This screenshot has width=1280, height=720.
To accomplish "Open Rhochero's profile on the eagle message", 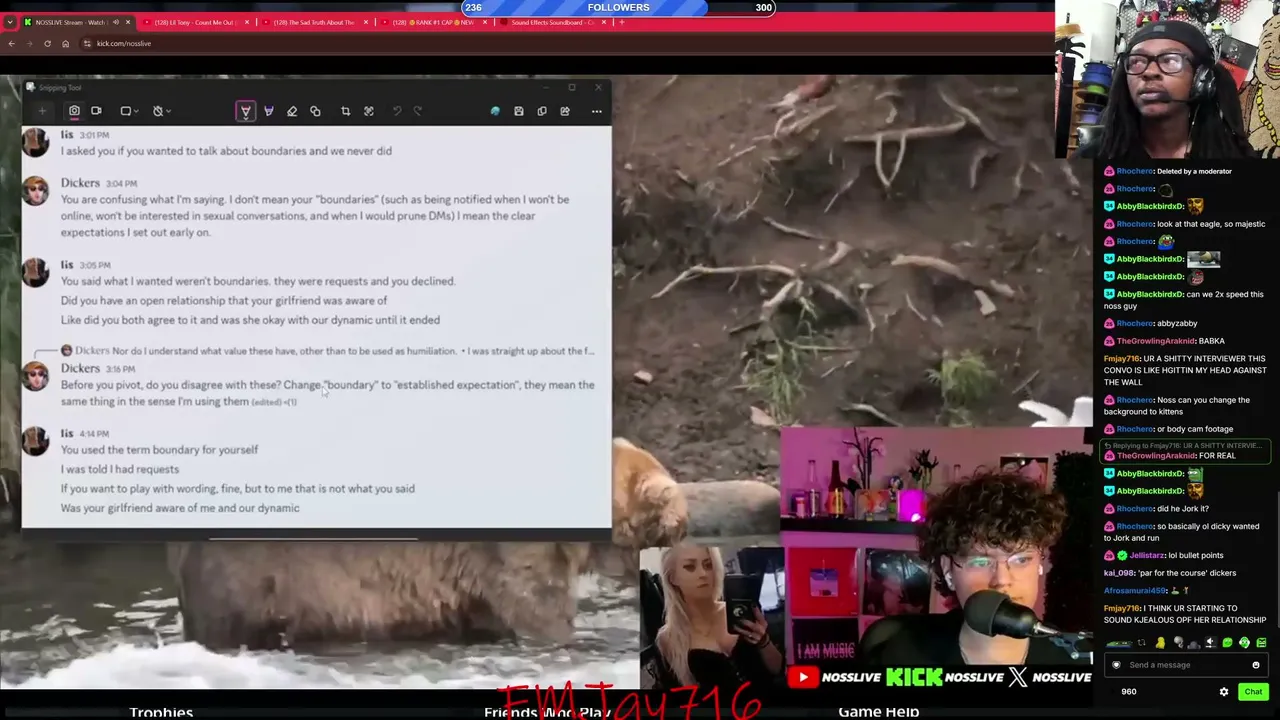I will point(1135,224).
